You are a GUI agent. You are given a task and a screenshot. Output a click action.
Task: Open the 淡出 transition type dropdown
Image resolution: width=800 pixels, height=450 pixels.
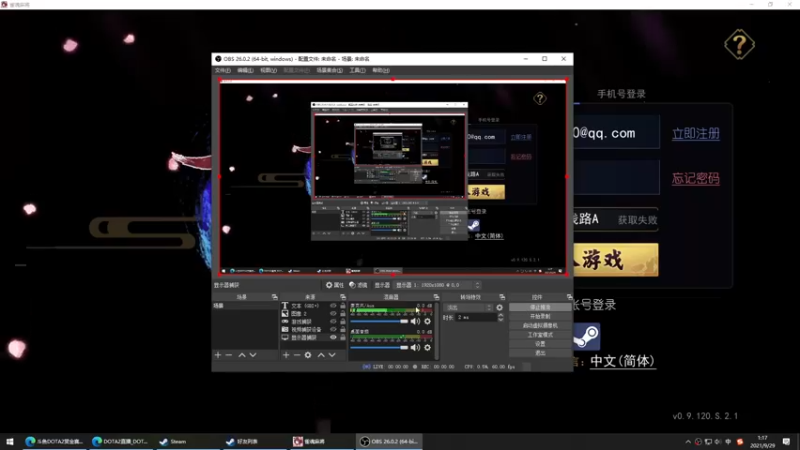[468, 308]
